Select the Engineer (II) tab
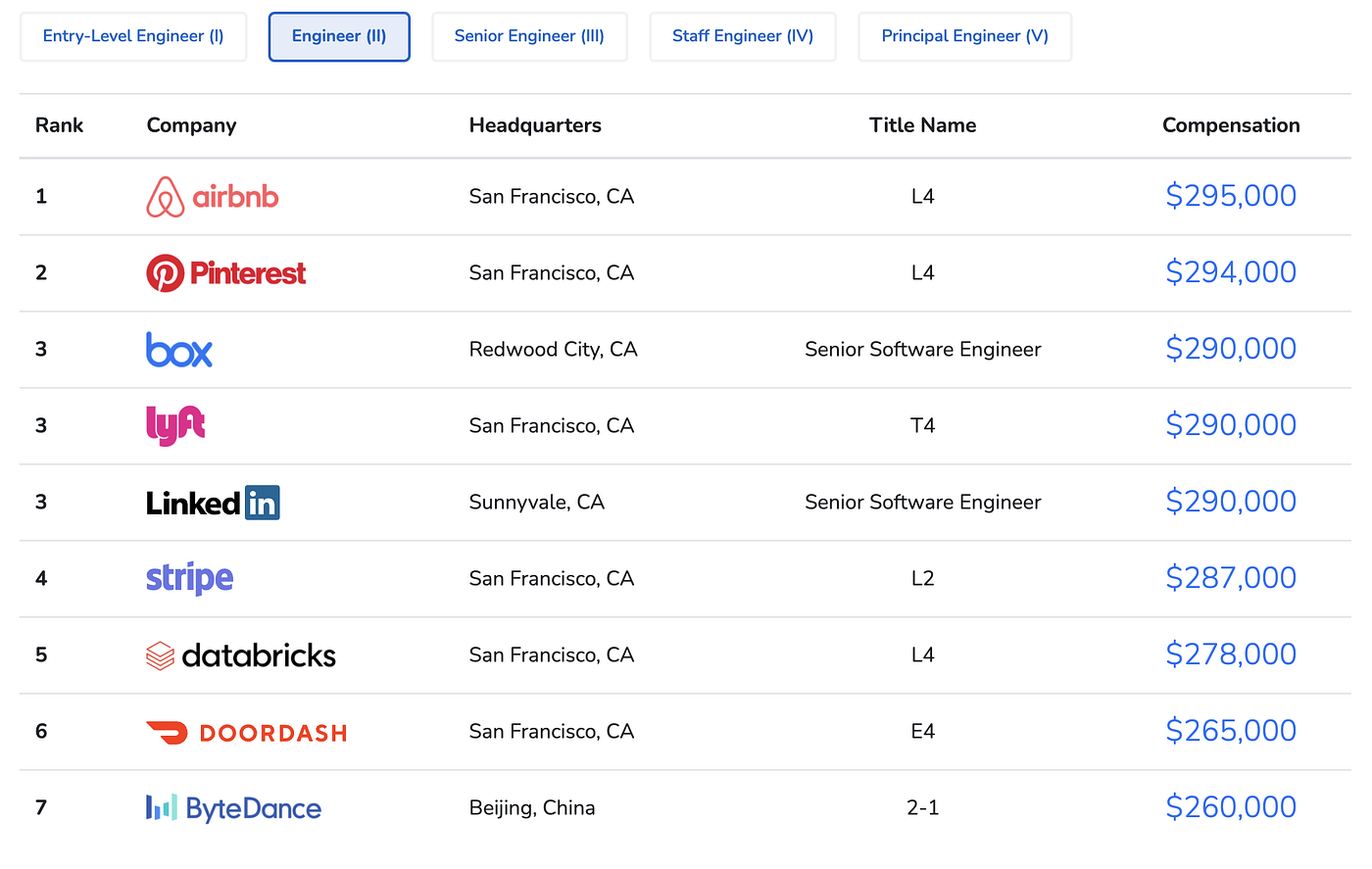 [x=339, y=37]
